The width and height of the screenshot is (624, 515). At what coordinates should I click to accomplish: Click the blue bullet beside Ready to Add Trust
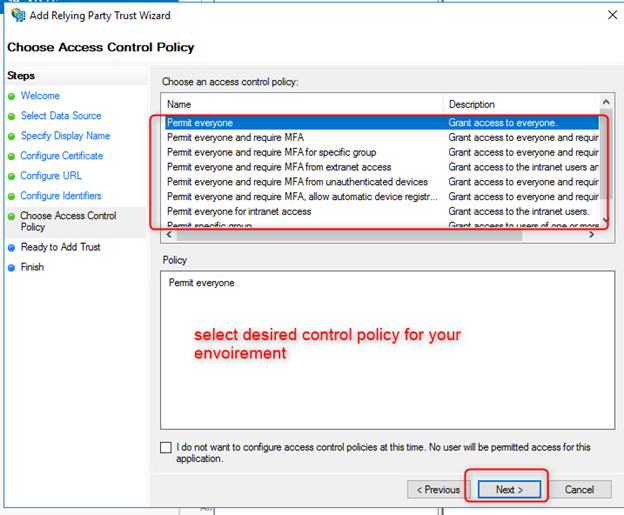click(x=12, y=247)
